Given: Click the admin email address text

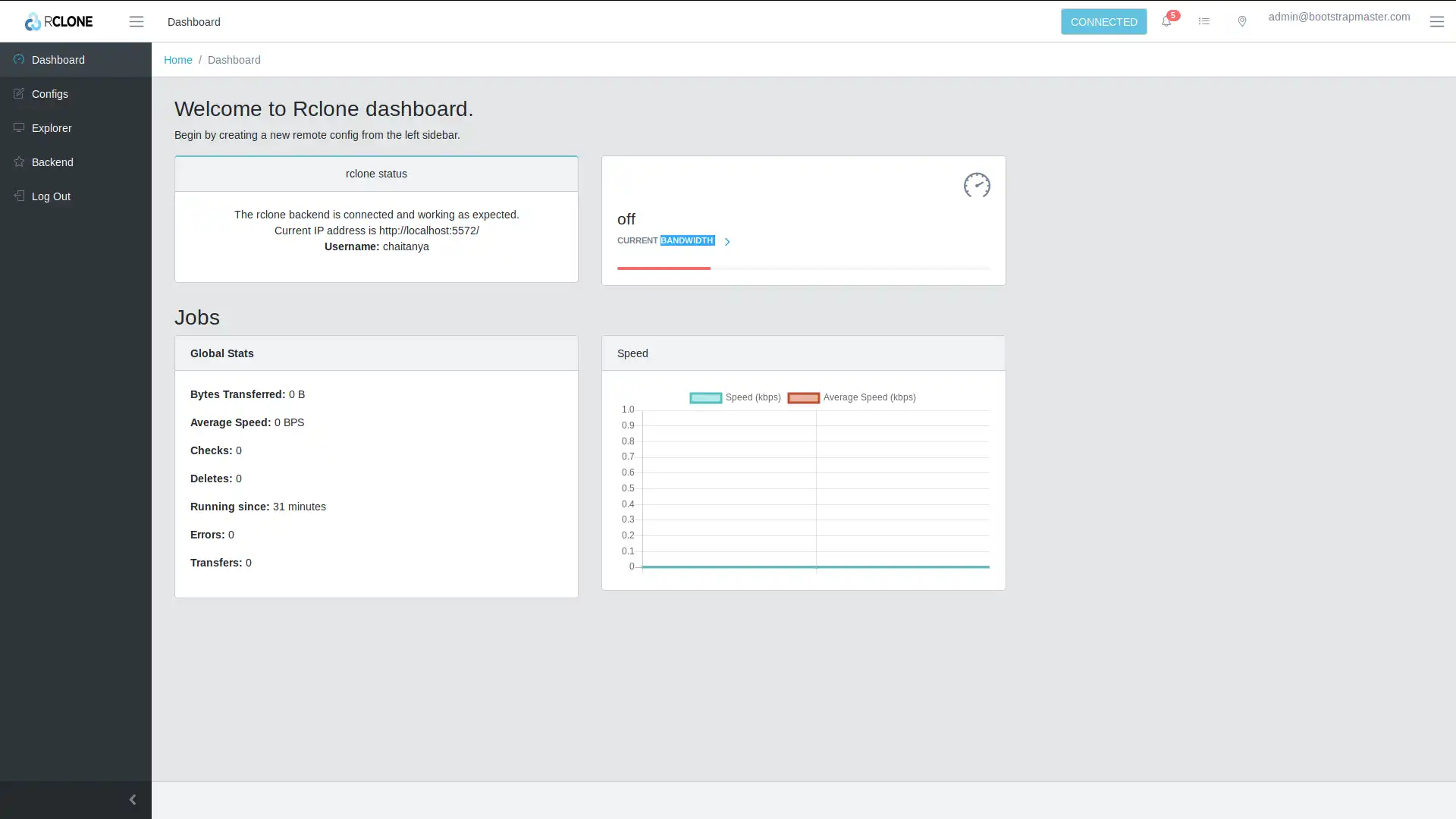Looking at the screenshot, I should click(1339, 16).
